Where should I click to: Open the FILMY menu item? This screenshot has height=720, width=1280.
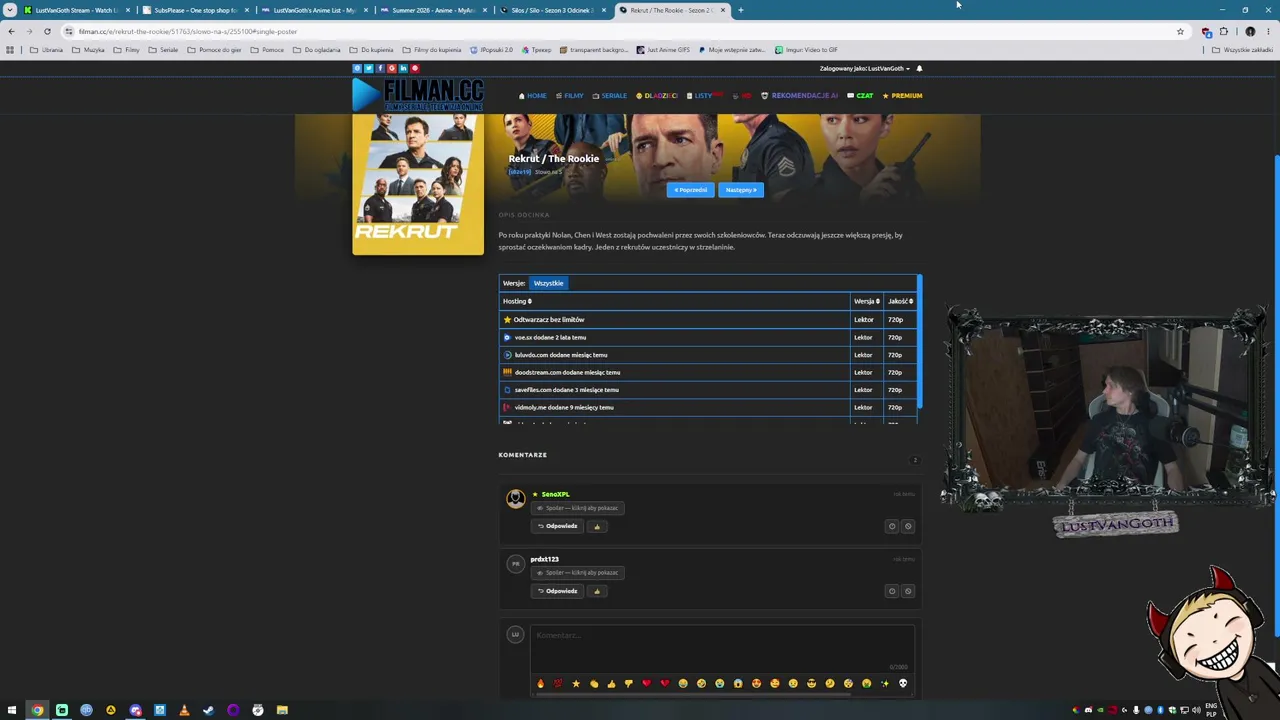pos(570,96)
